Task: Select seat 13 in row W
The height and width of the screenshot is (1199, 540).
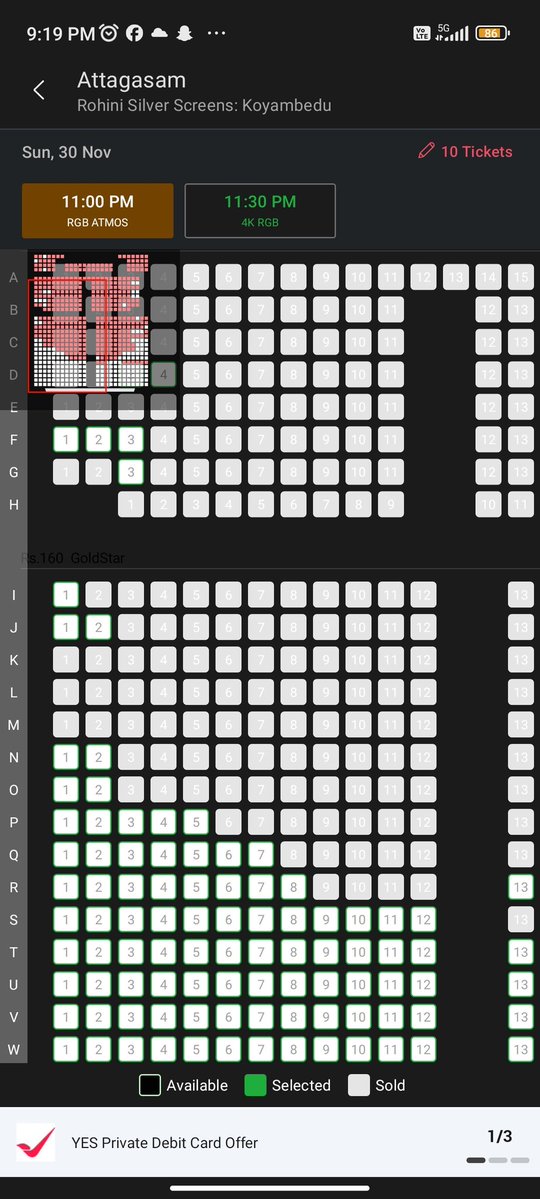Action: point(521,1049)
